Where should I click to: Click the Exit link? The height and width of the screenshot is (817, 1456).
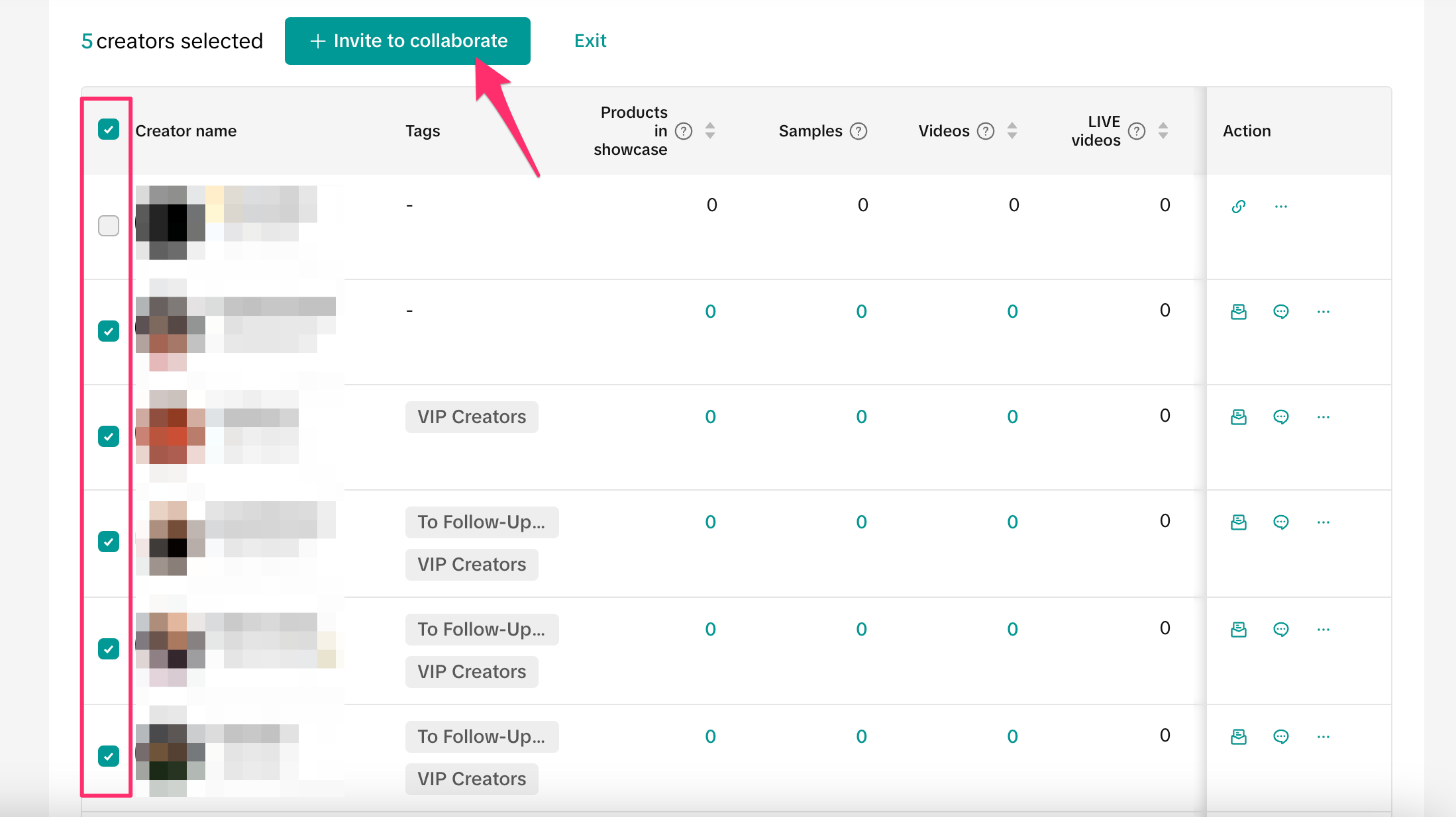pos(590,41)
